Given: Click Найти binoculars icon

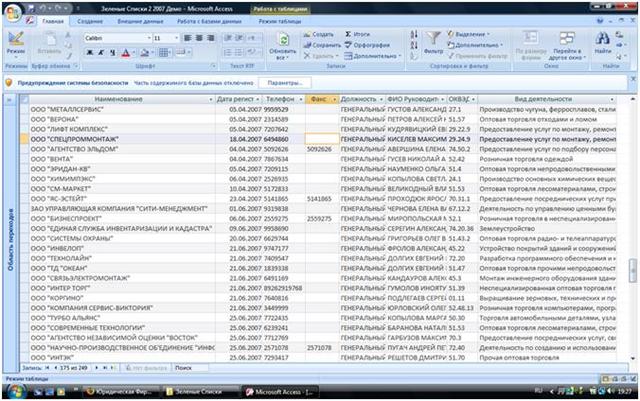Looking at the screenshot, I should click(602, 39).
